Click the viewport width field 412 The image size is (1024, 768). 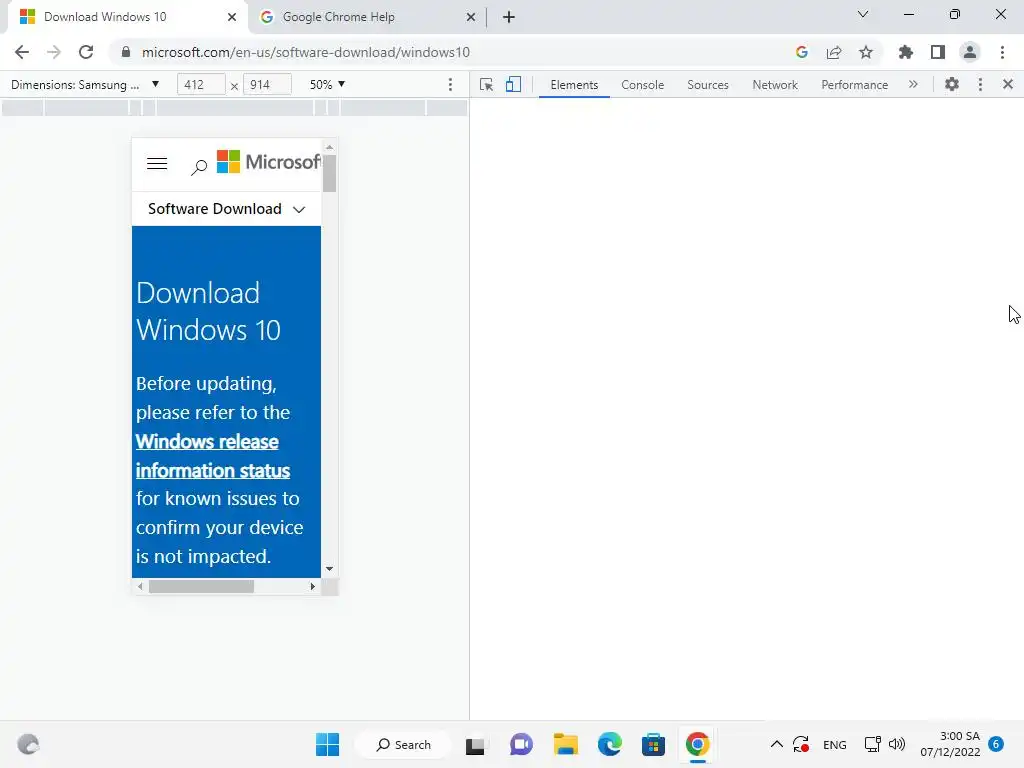click(200, 84)
